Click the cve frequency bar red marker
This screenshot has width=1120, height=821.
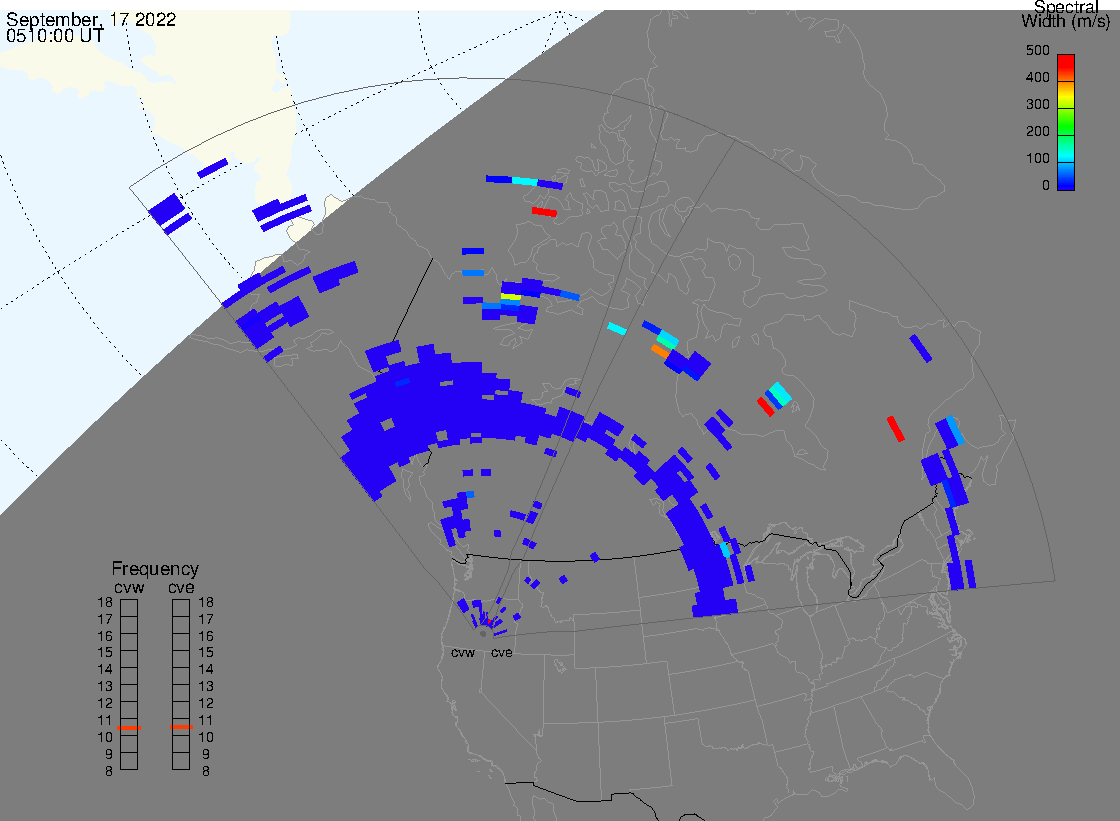point(181,727)
